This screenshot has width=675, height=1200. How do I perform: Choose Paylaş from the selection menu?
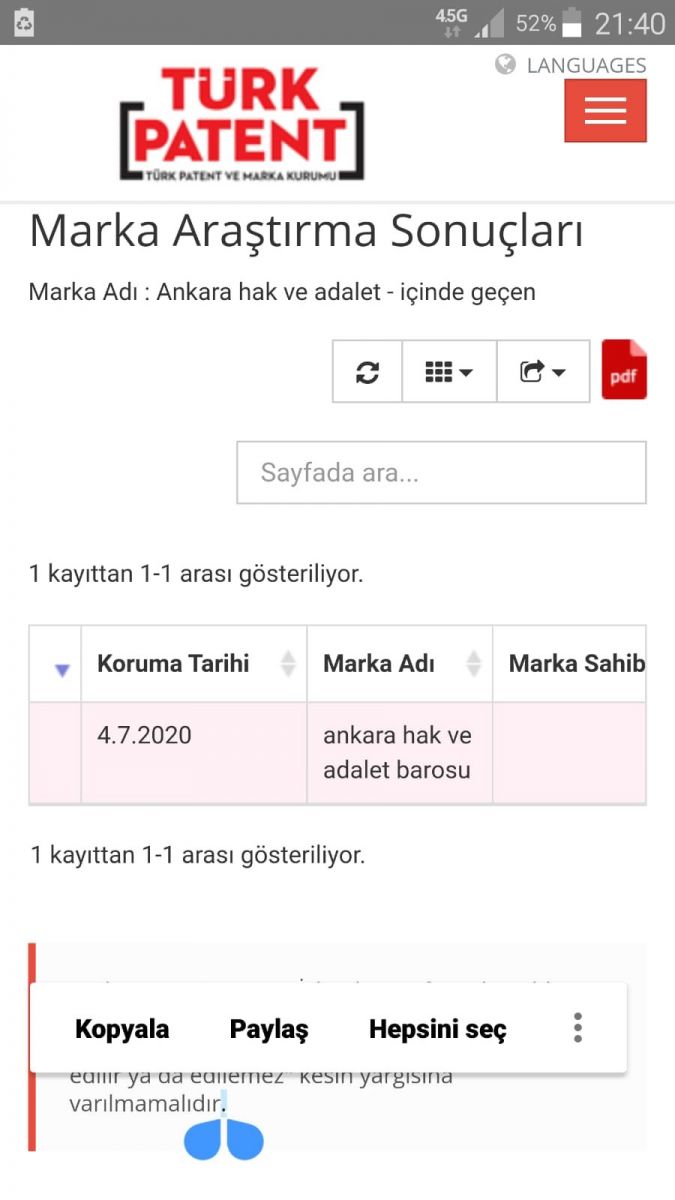click(x=269, y=1029)
